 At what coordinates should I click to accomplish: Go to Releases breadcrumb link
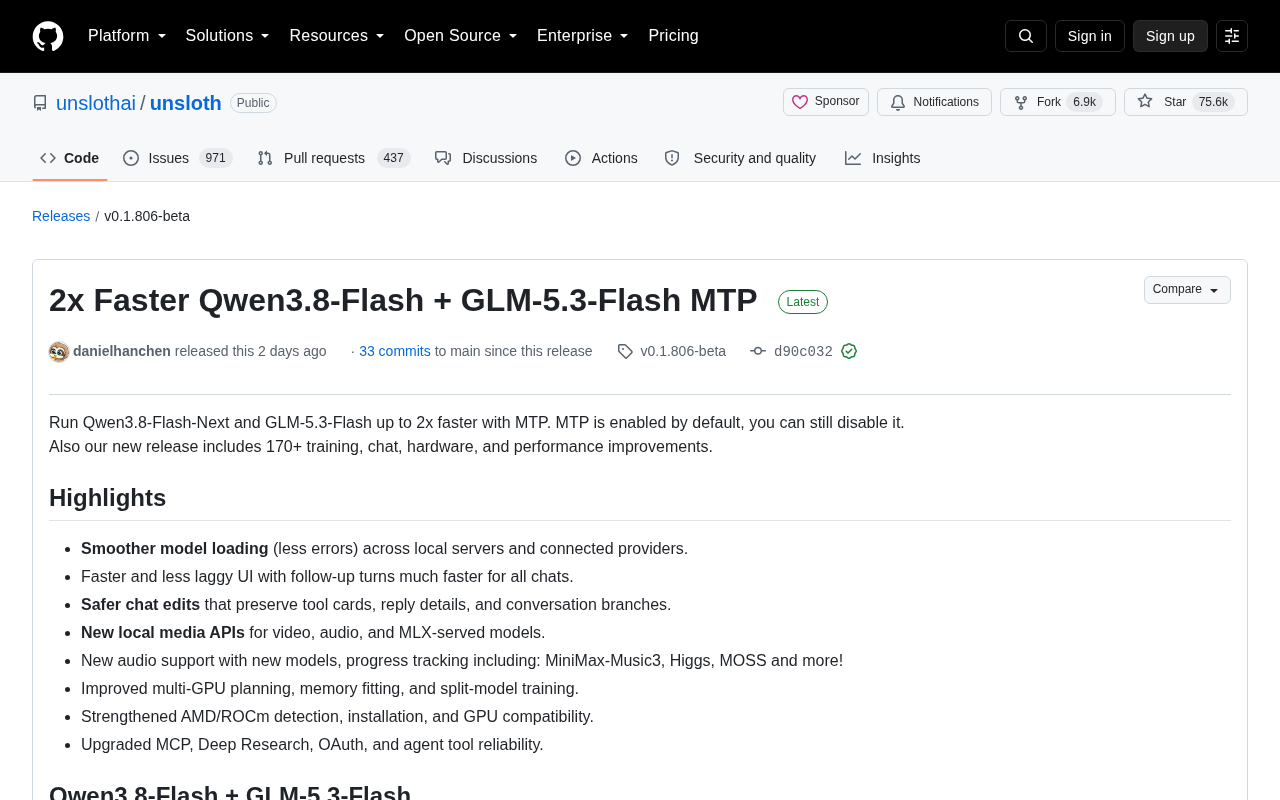click(x=61, y=216)
